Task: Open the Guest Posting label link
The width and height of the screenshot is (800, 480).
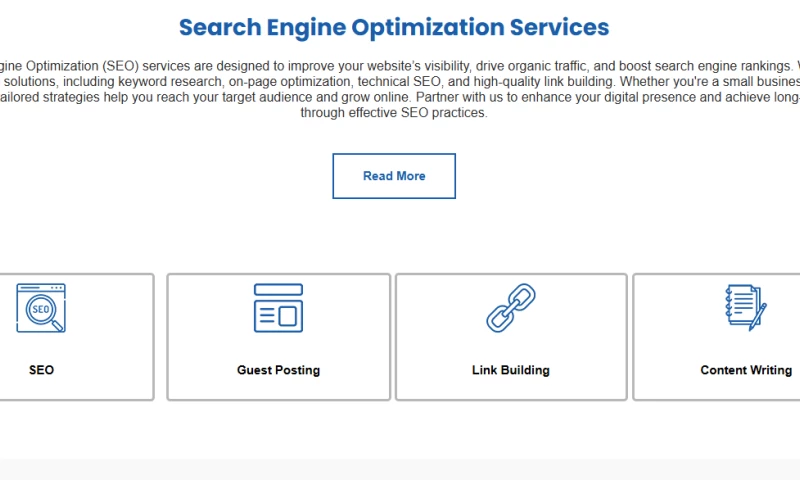Action: coord(278,370)
